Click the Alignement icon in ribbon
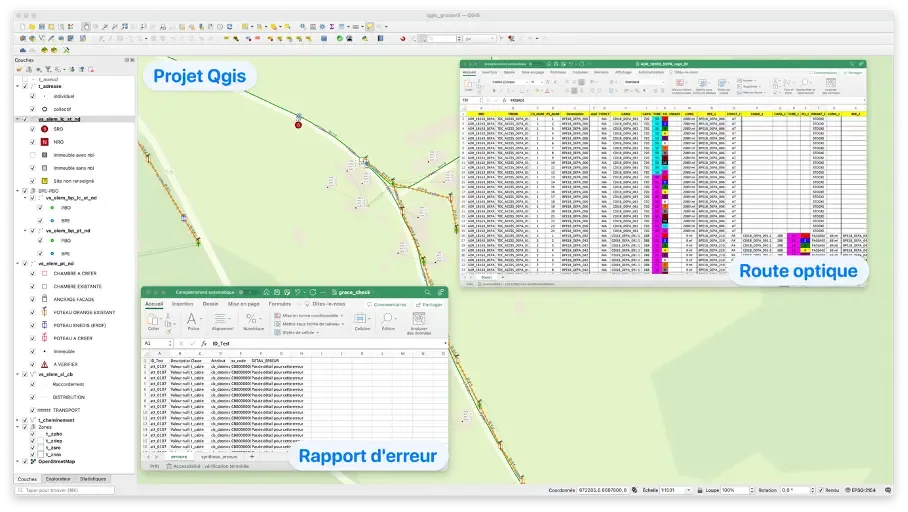The image size is (908, 512). tap(222, 321)
